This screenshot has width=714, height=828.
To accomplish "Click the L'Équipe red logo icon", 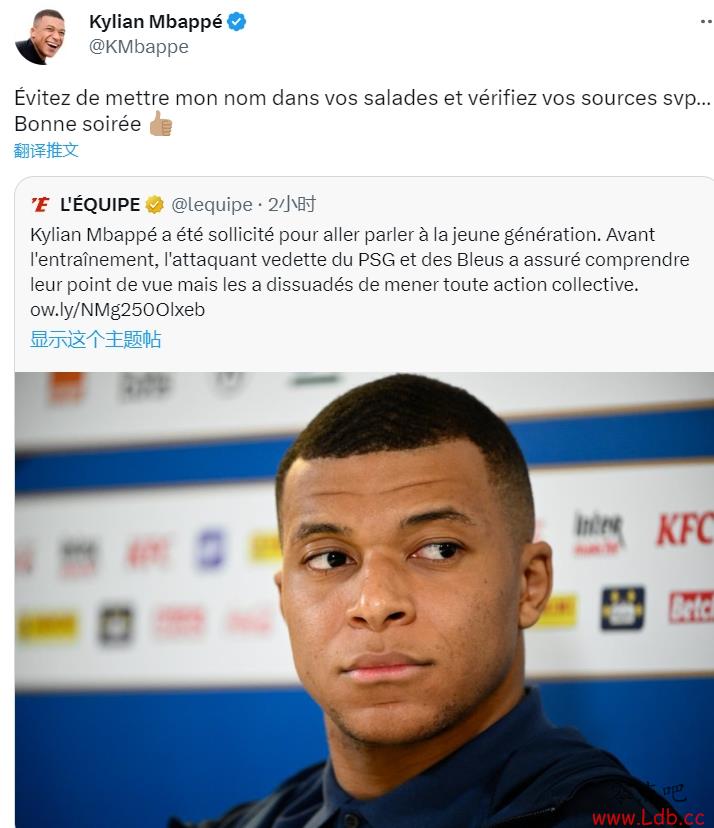I will click(41, 204).
